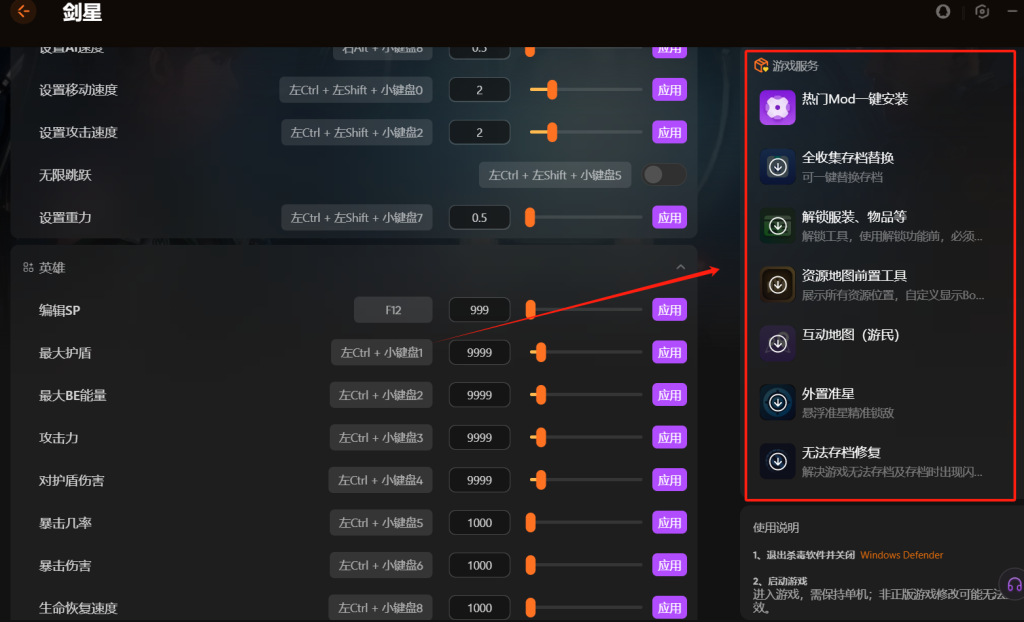
Task: Apply the 生命恢复速度 value
Action: click(x=669, y=608)
